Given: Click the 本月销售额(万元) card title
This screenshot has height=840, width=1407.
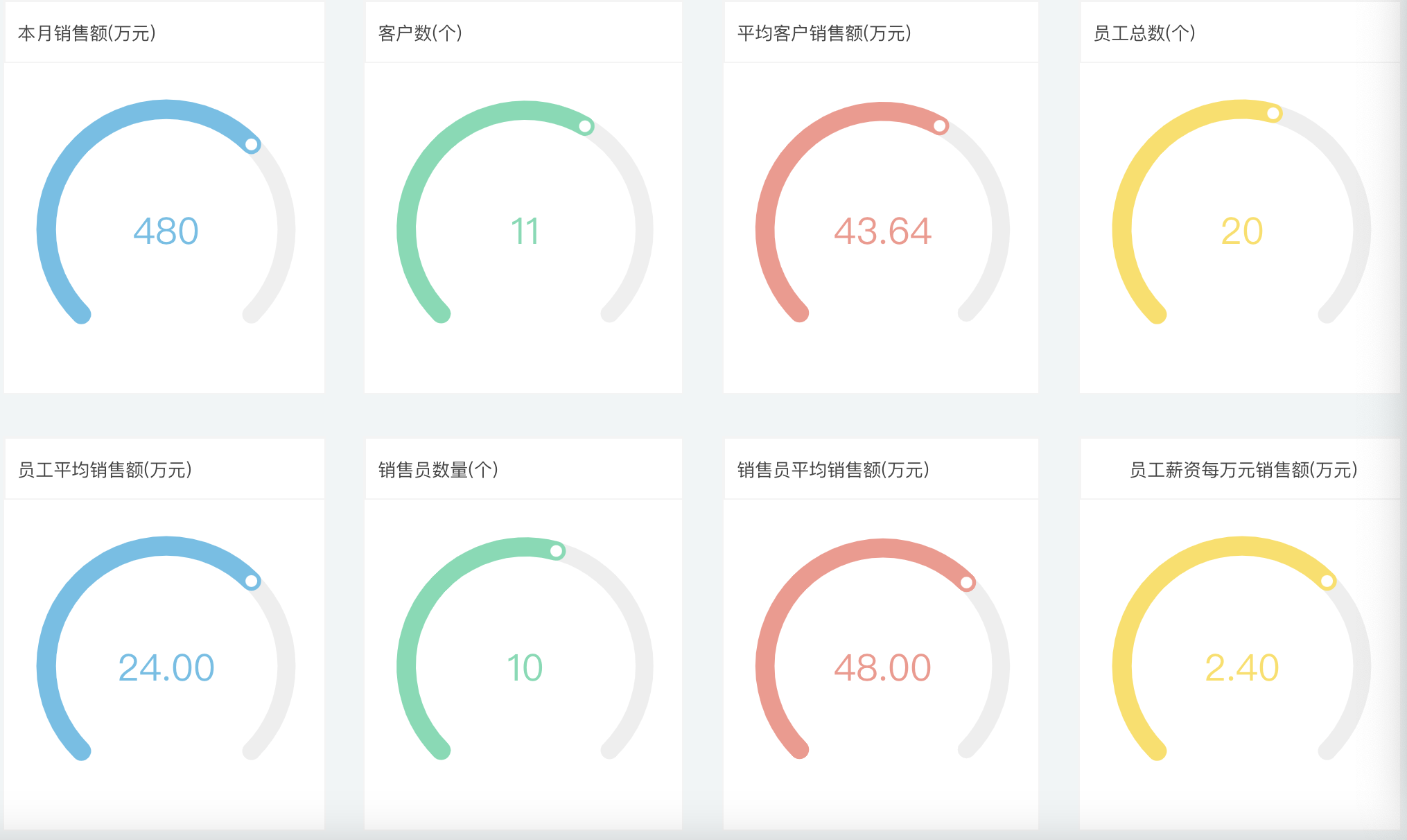Looking at the screenshot, I should tap(87, 33).
